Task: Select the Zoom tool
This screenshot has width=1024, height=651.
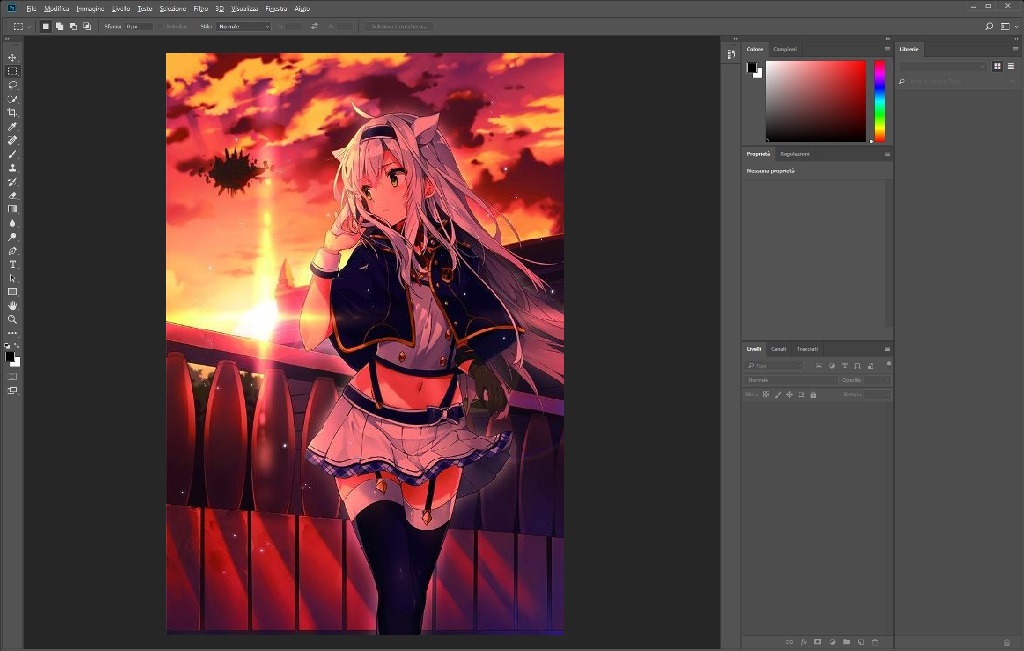Action: (x=12, y=319)
